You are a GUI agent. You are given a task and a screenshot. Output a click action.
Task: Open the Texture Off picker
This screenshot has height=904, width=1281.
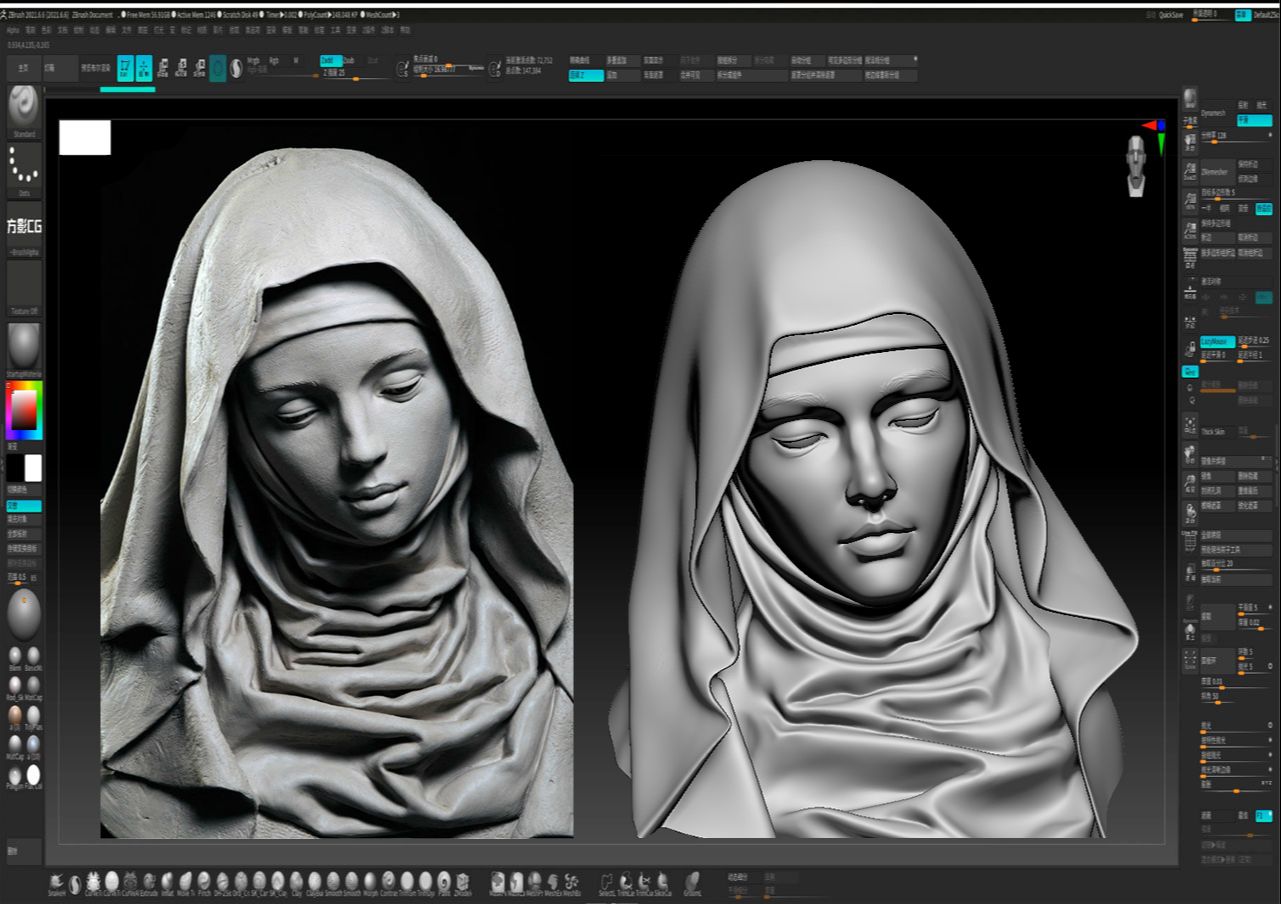click(x=23, y=290)
